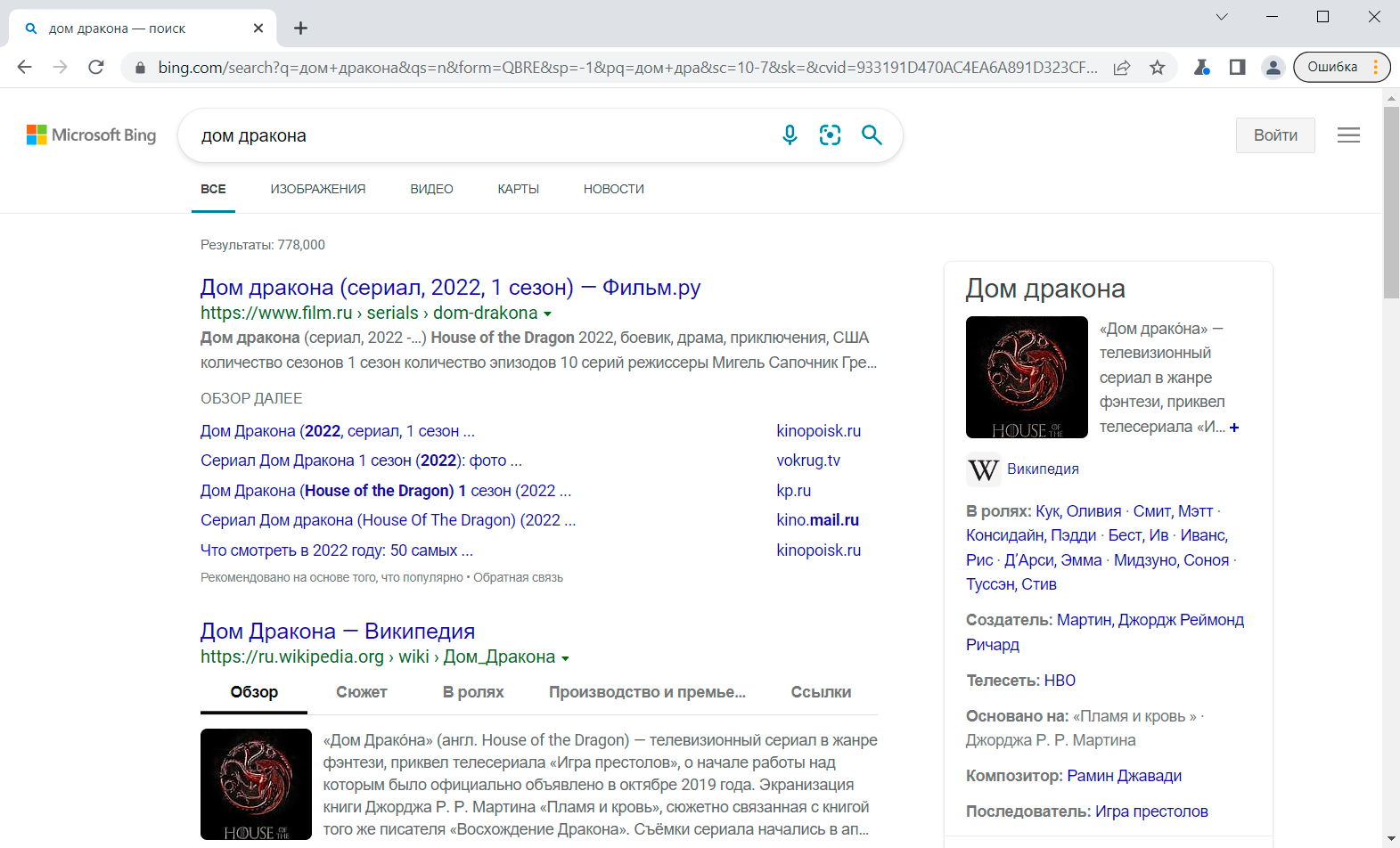Open the Ссылки Wikipedia tab
This screenshot has width=1400, height=848.
tap(821, 692)
